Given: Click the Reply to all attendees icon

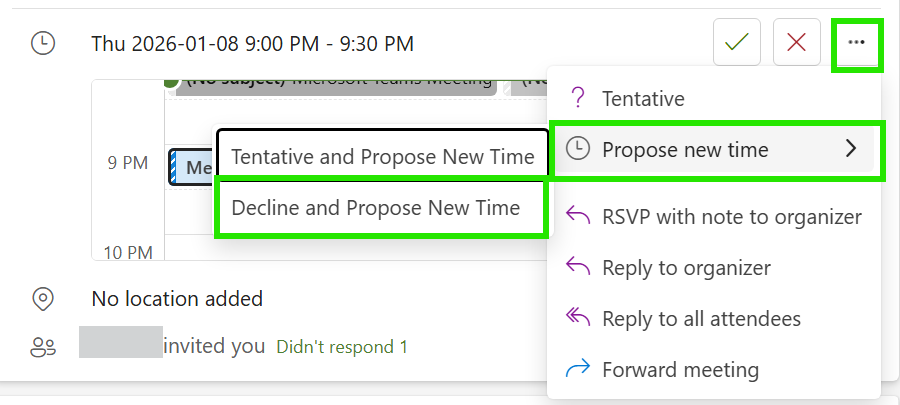Looking at the screenshot, I should (577, 319).
